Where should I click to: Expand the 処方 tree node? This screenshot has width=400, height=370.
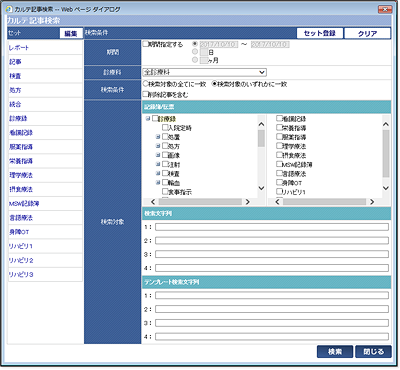pyautogui.click(x=158, y=146)
